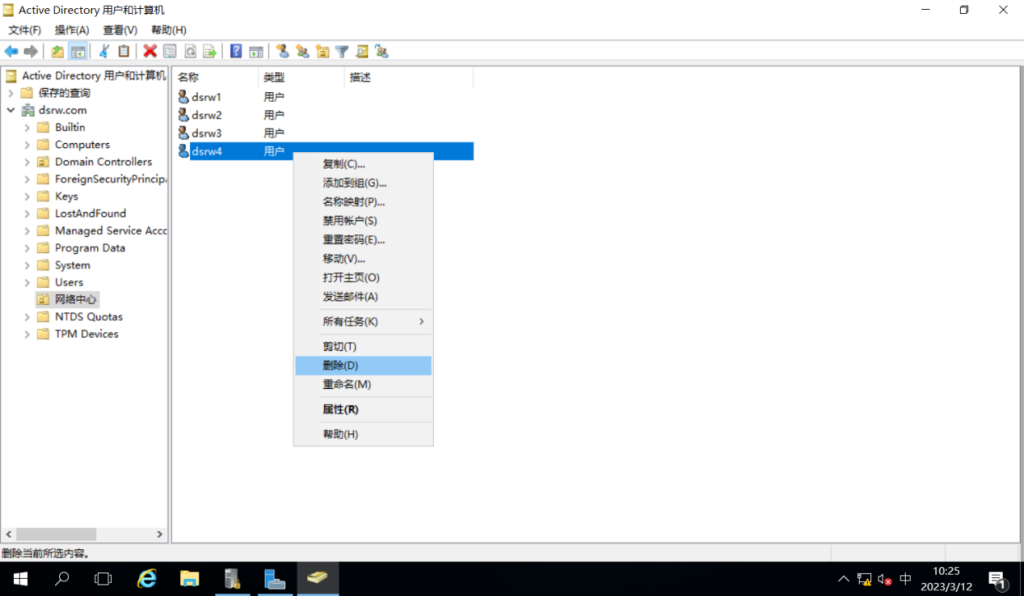Image resolution: width=1024 pixels, height=596 pixels.
Task: Open the 查看(V) menu
Action: [x=120, y=30]
